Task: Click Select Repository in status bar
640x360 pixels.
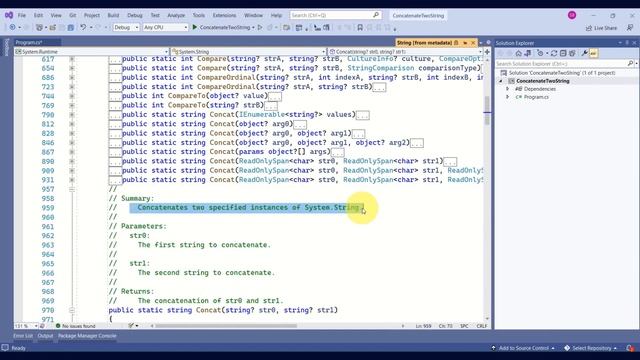Action: tap(591, 348)
